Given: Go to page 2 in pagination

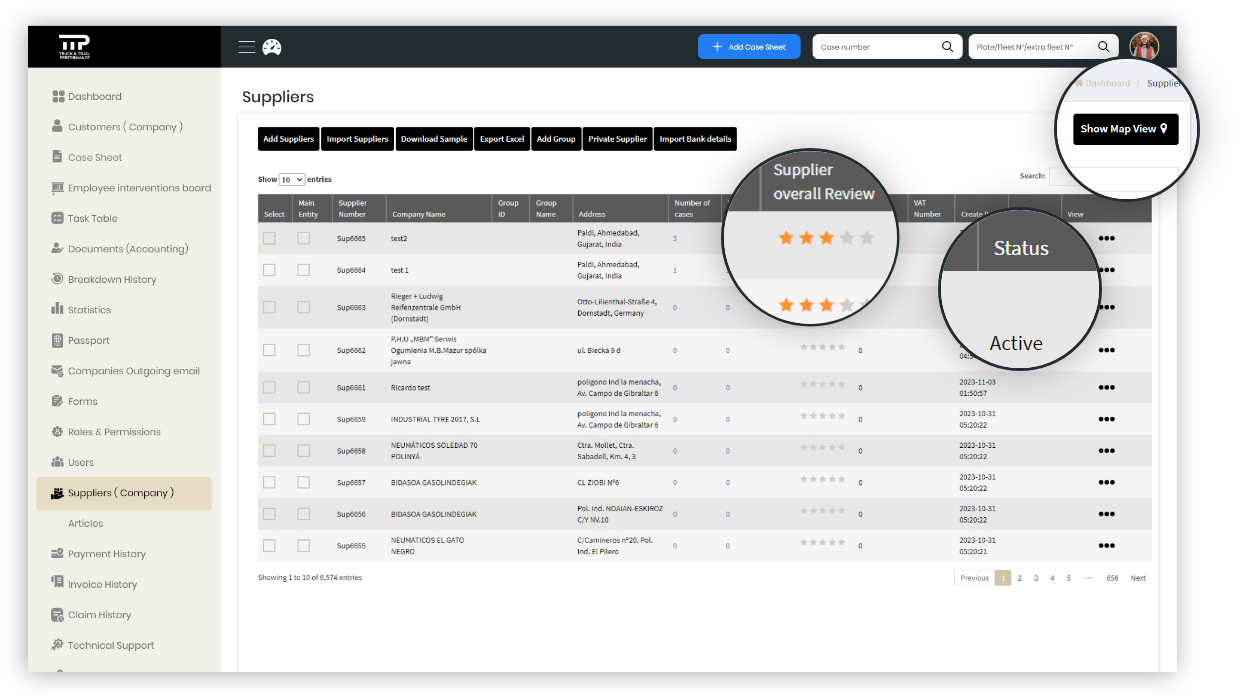Looking at the screenshot, I should [1020, 578].
